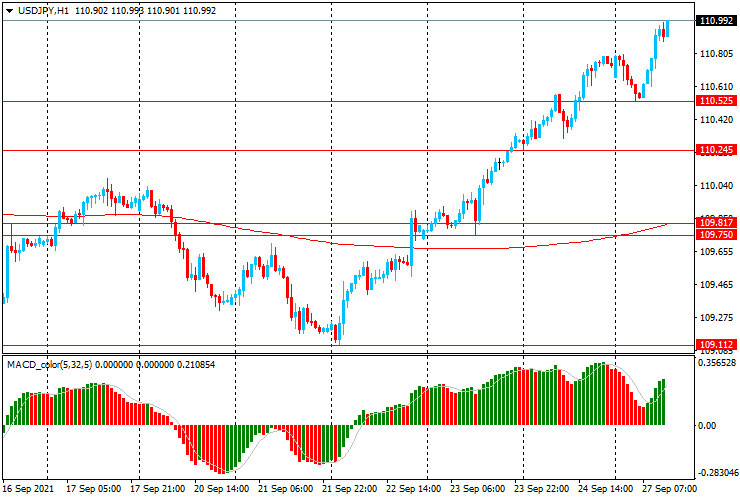Click the MACD scale value -0.283046
Image resolution: width=740 pixels, height=500 pixels.
(x=717, y=473)
